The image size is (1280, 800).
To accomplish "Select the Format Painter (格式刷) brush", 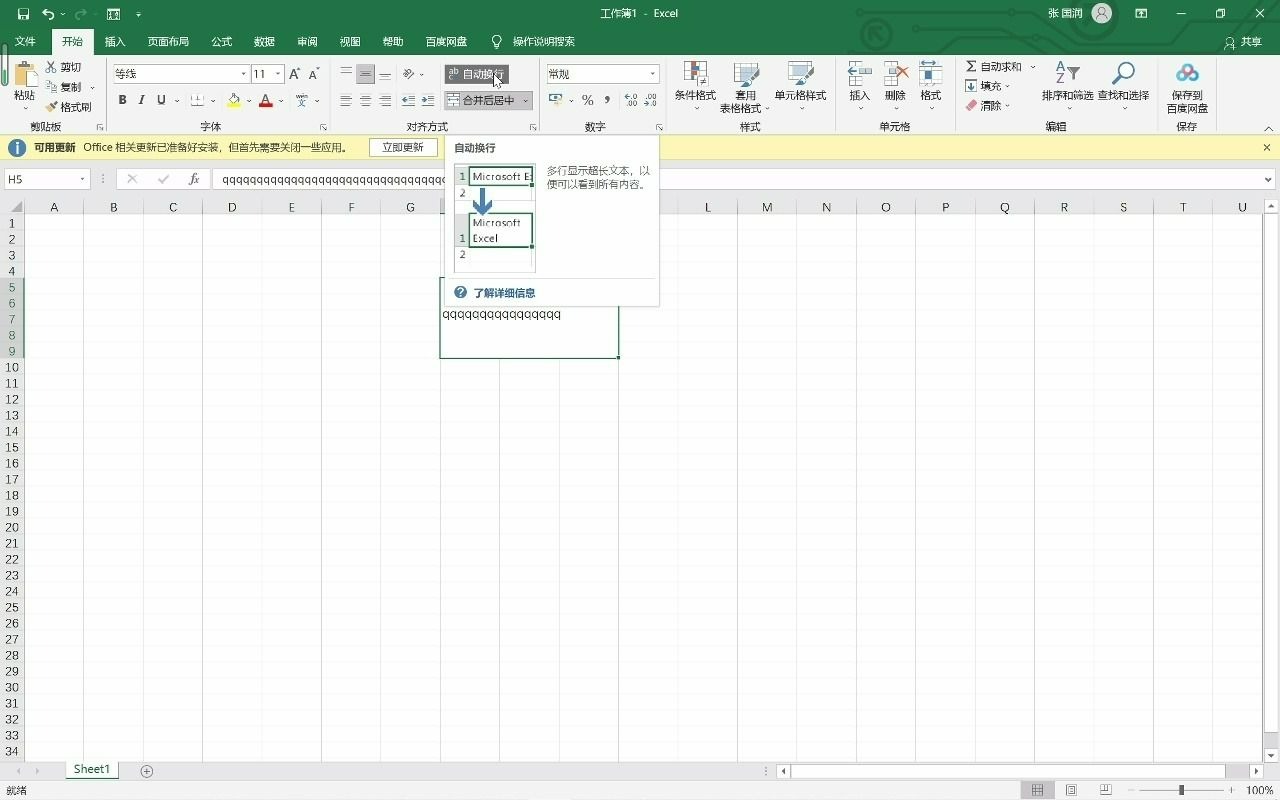I will coord(51,107).
